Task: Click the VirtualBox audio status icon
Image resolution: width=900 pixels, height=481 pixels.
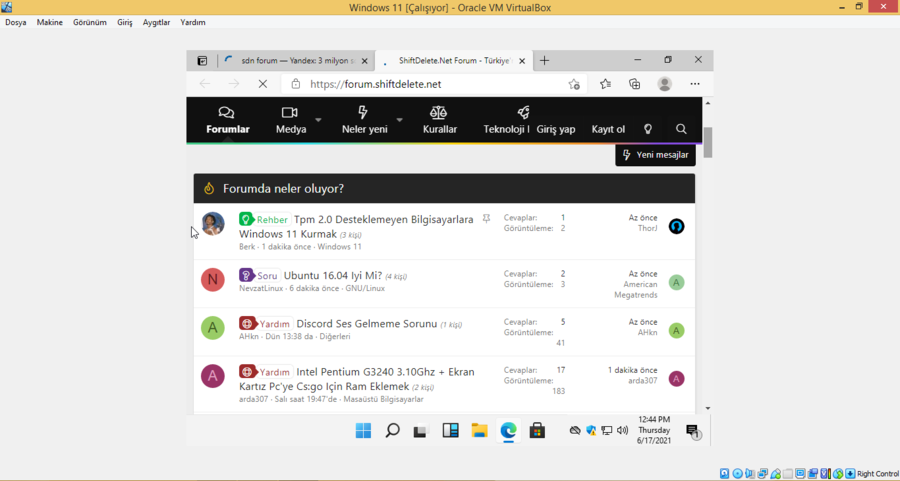Action: coord(750,474)
